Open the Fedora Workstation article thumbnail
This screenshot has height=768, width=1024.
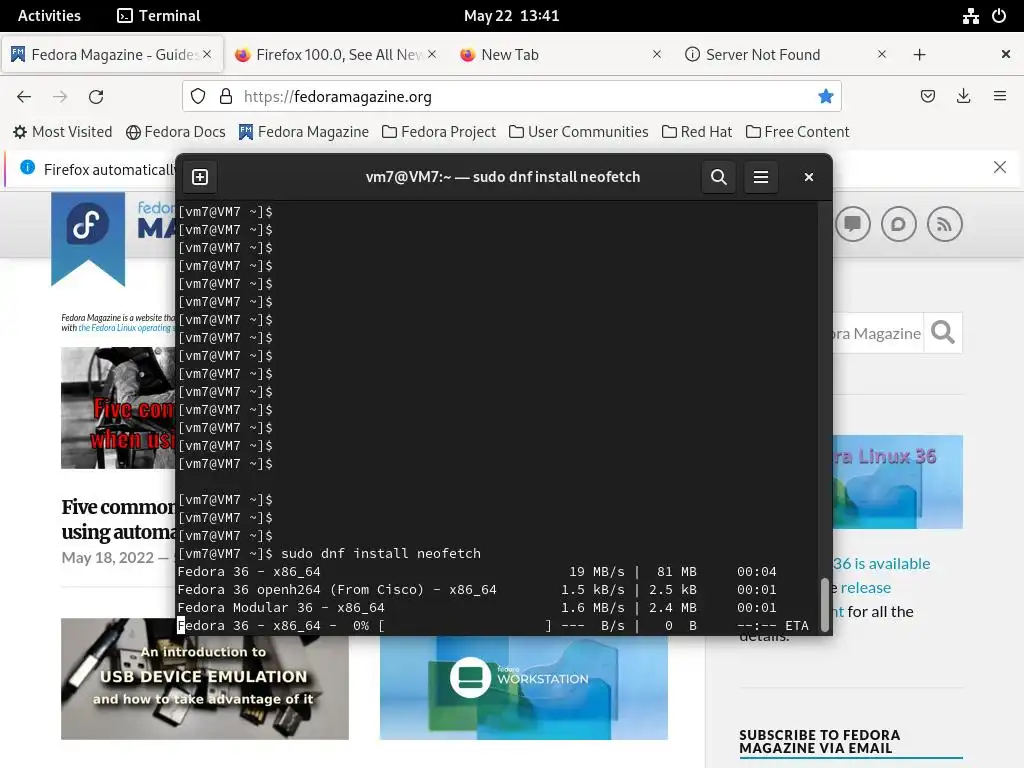(x=524, y=688)
